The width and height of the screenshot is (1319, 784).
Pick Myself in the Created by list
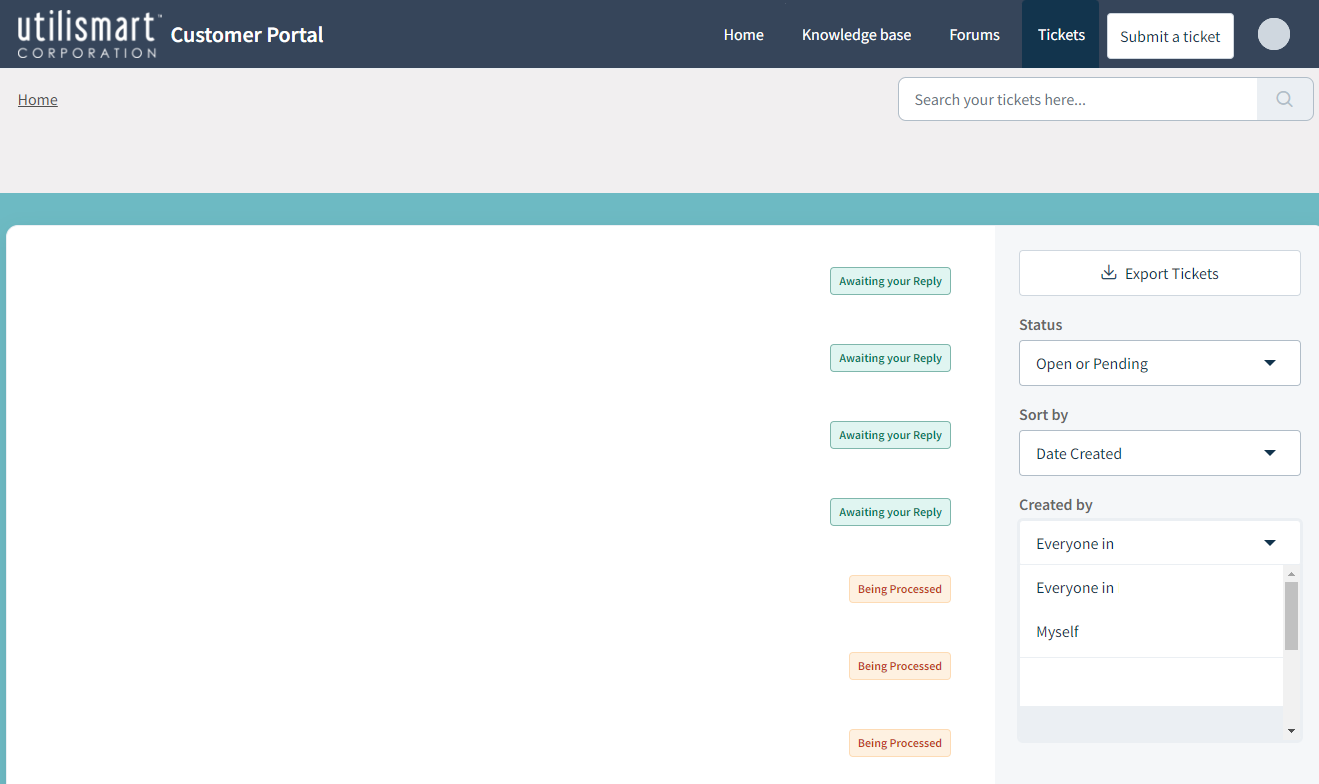[1151, 632]
